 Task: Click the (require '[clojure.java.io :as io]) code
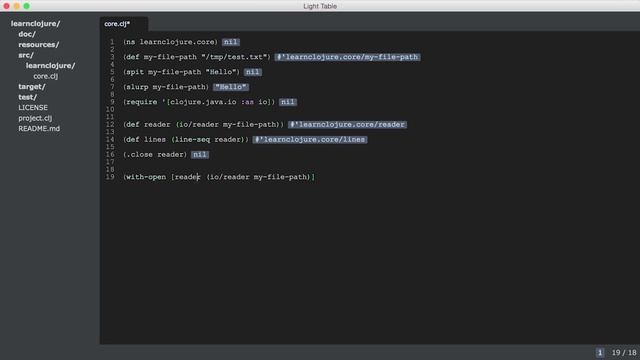[199, 102]
